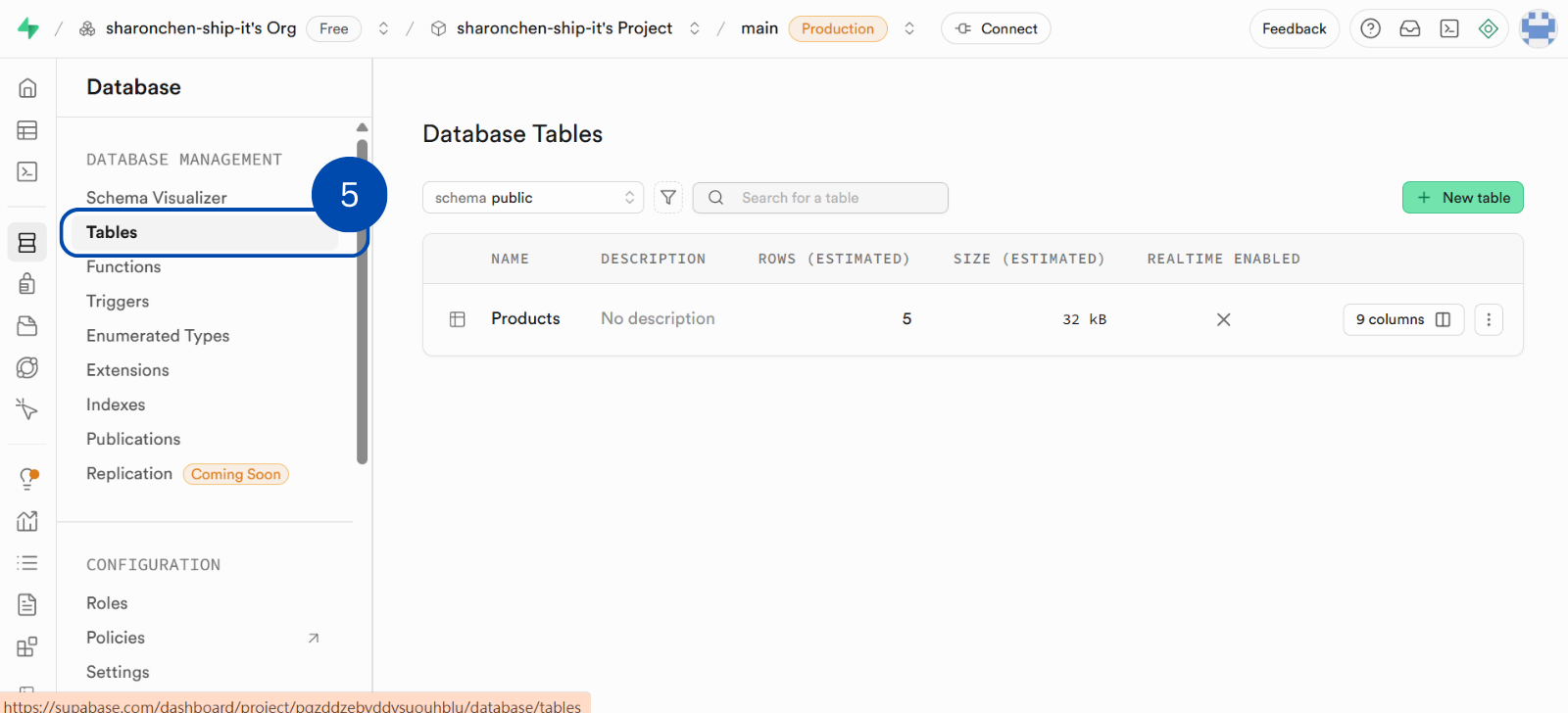
Task: Open the 9 columns button
Action: [1402, 319]
